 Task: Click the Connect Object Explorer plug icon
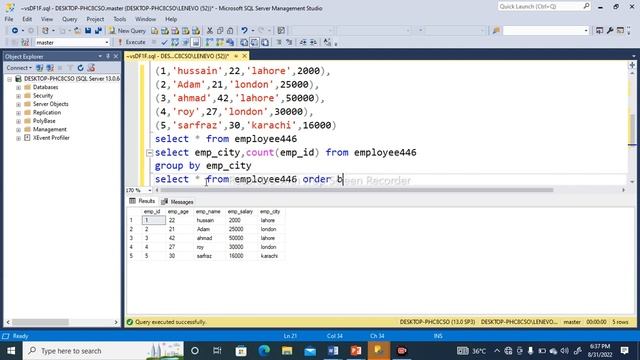pos(40,68)
